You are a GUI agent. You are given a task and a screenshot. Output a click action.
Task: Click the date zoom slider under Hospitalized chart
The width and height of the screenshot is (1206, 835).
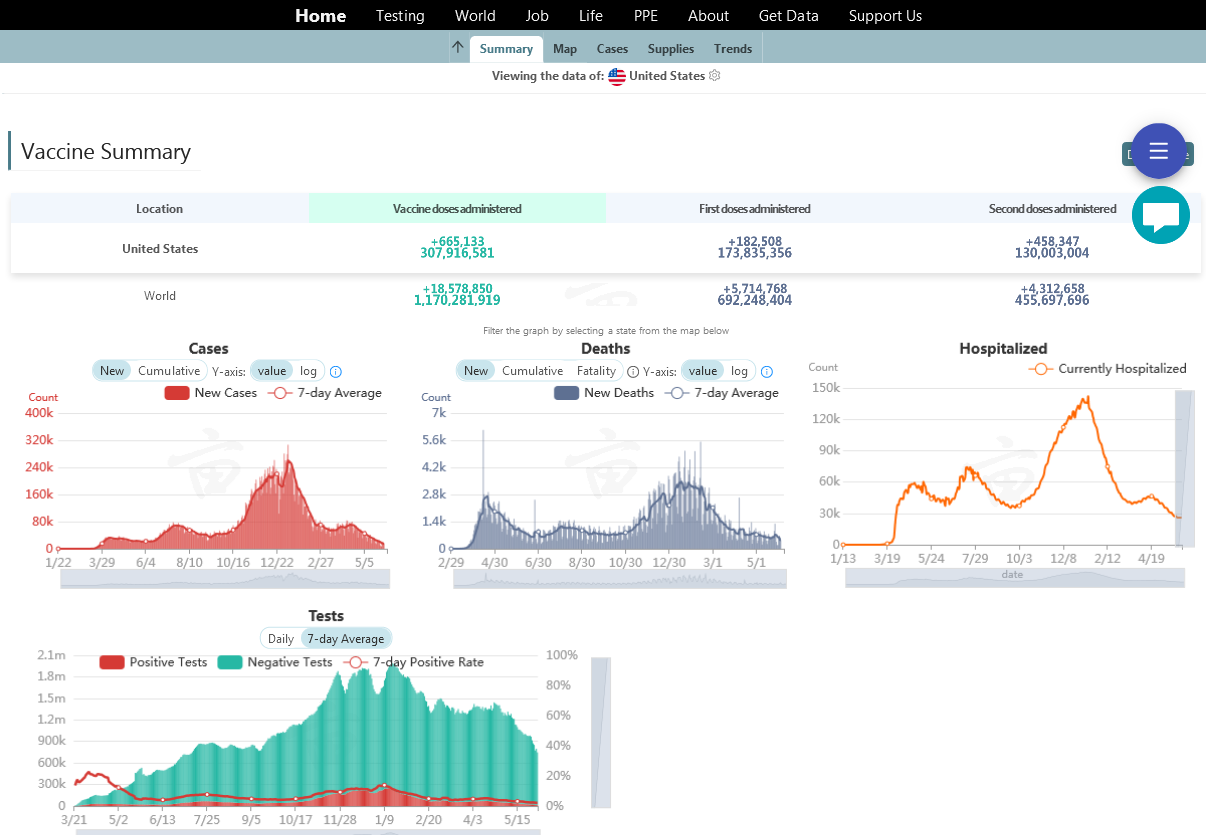1014,577
